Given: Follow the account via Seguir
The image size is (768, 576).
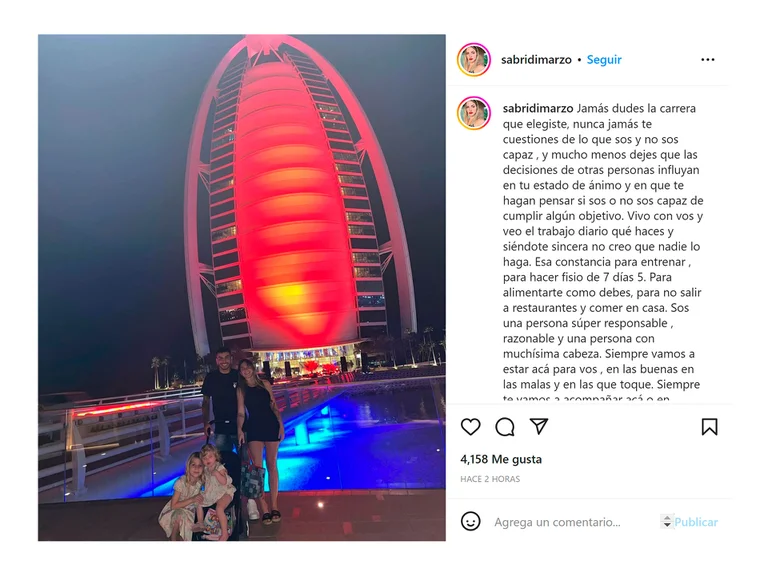Looking at the screenshot, I should click(x=604, y=60).
